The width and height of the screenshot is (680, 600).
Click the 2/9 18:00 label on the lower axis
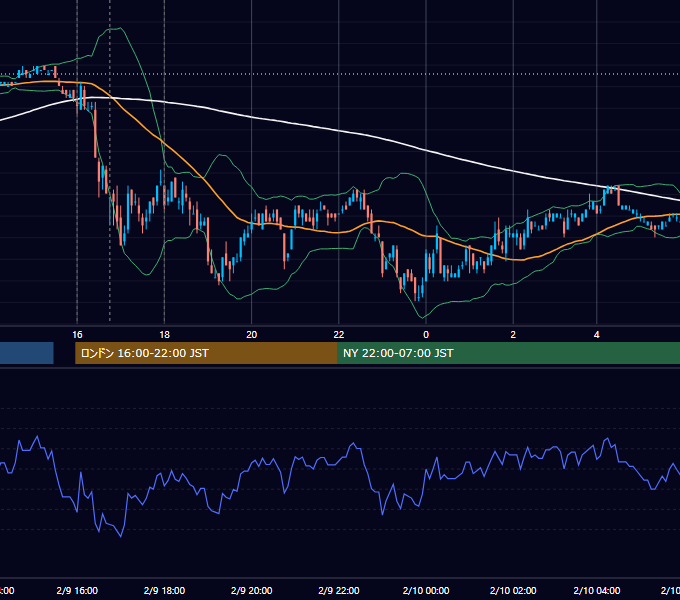click(164, 590)
